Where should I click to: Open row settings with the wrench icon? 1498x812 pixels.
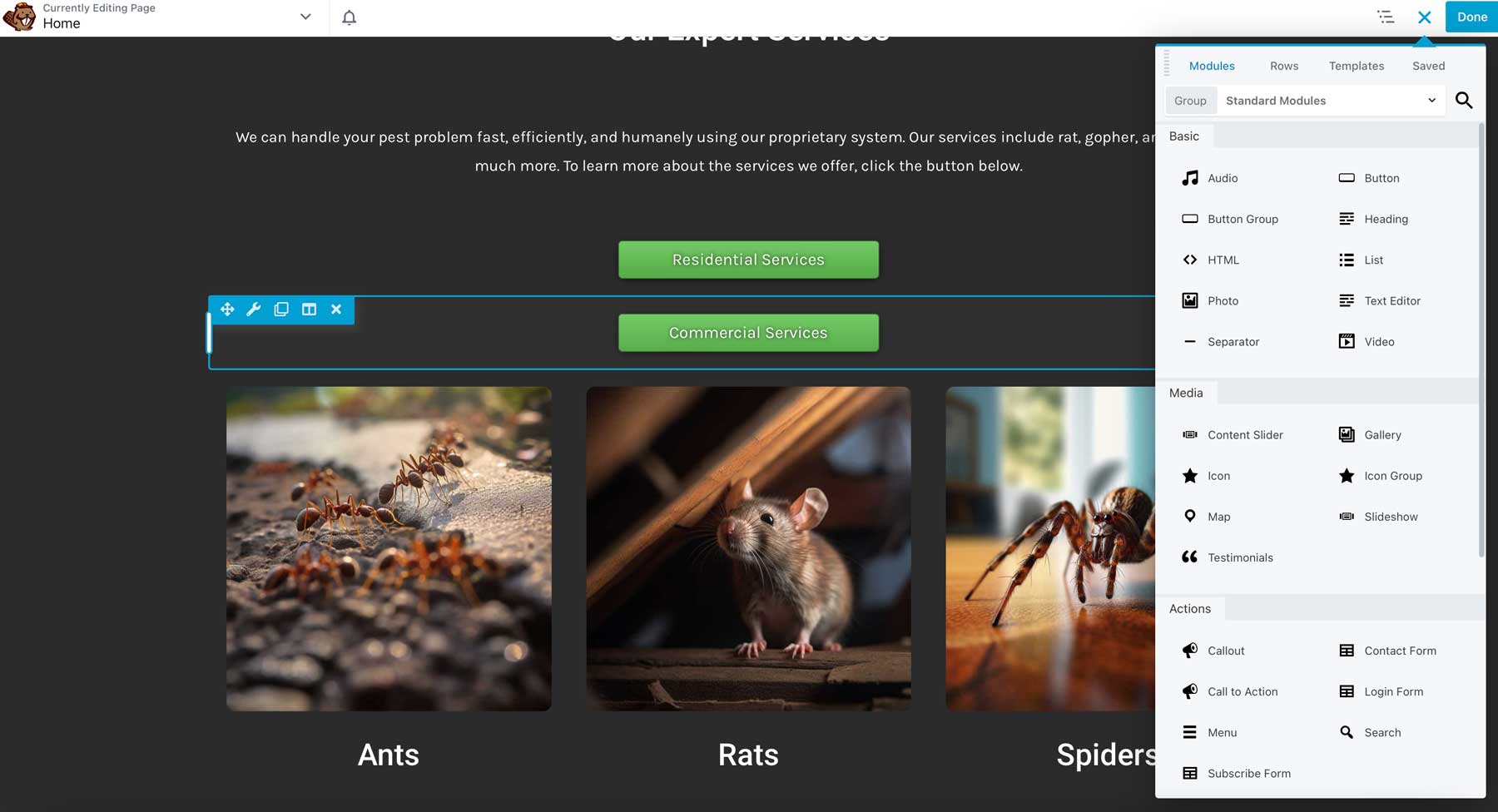click(x=253, y=309)
